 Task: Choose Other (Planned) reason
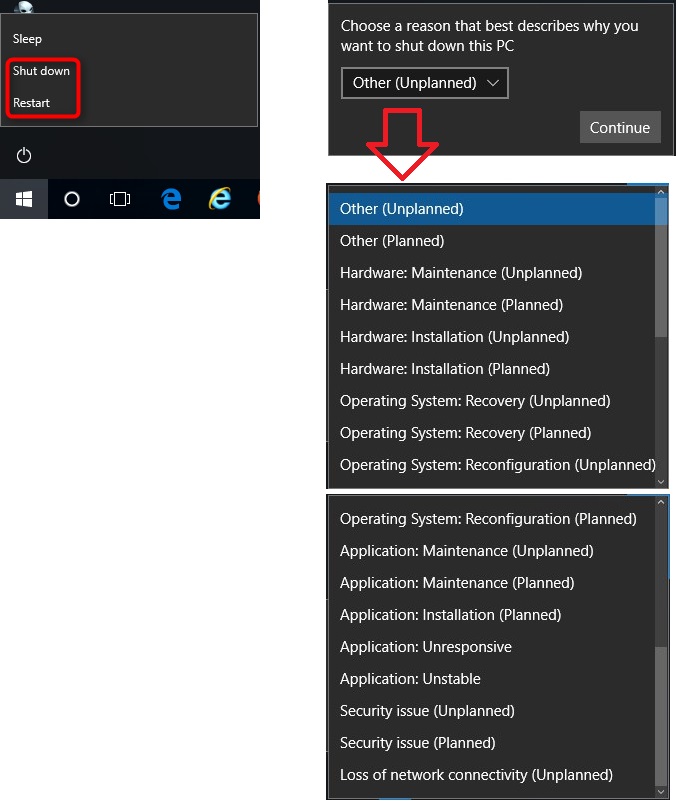(x=491, y=241)
